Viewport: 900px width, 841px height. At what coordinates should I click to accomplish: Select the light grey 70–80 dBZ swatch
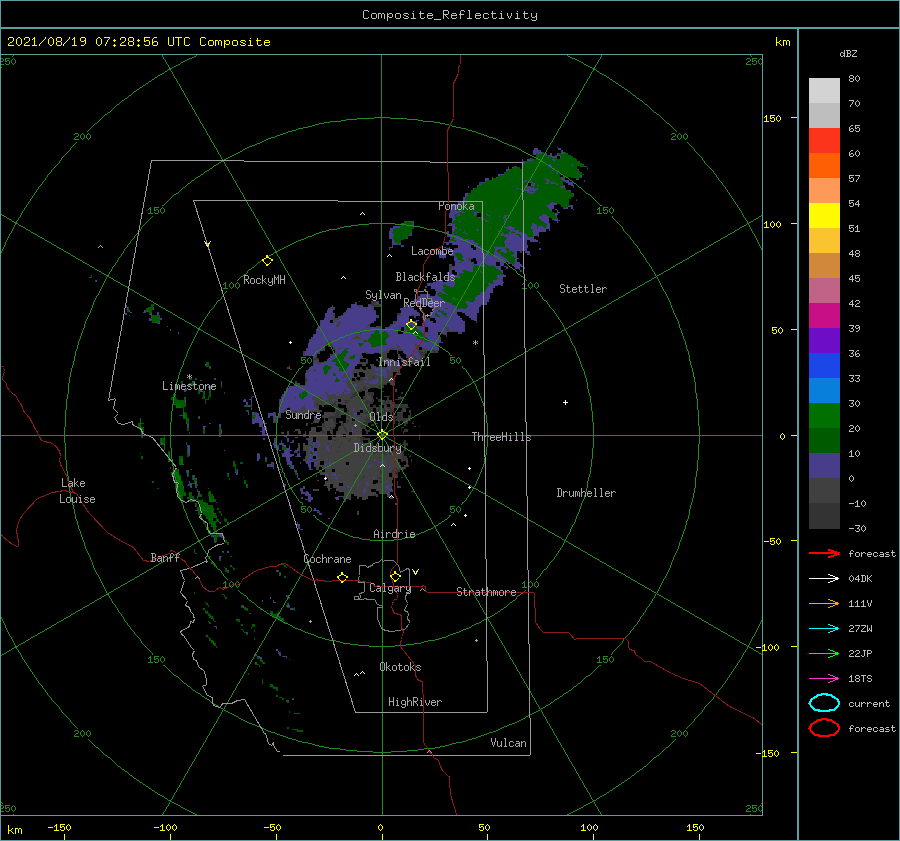tap(824, 90)
